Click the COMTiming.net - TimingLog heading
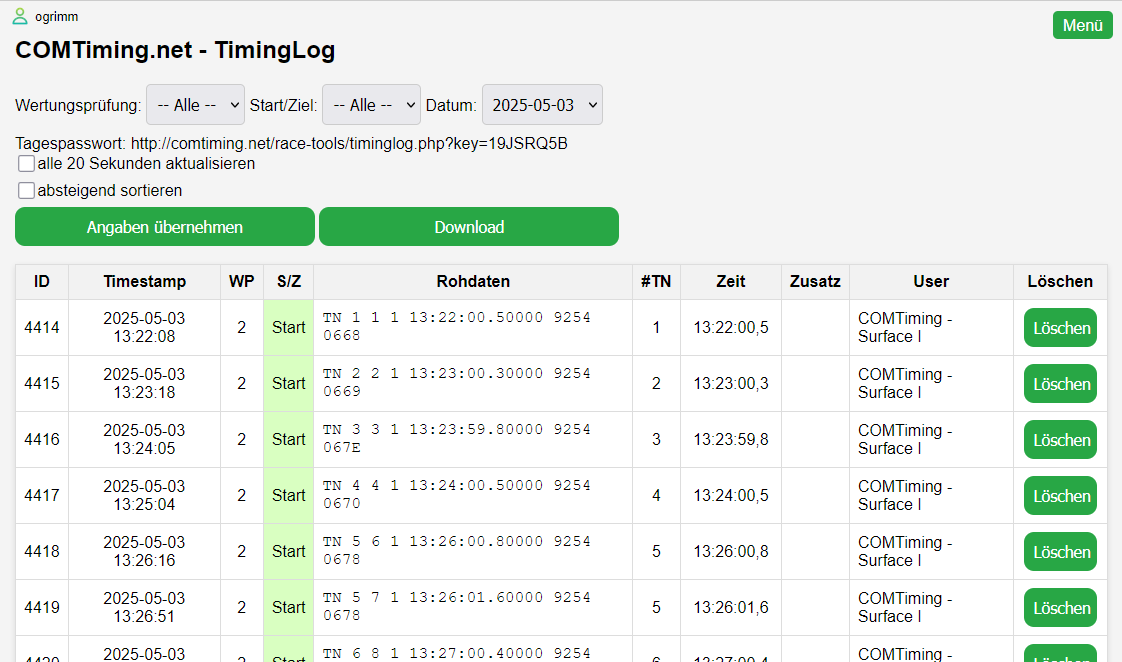Viewport: 1122px width, 662px height. point(175,50)
